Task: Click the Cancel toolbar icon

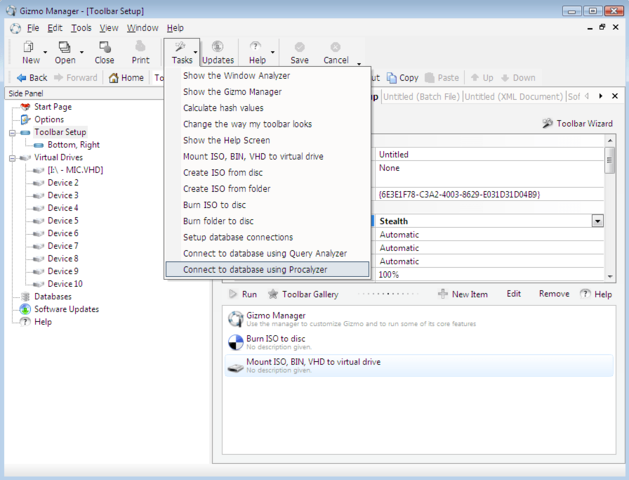Action: 336,47
